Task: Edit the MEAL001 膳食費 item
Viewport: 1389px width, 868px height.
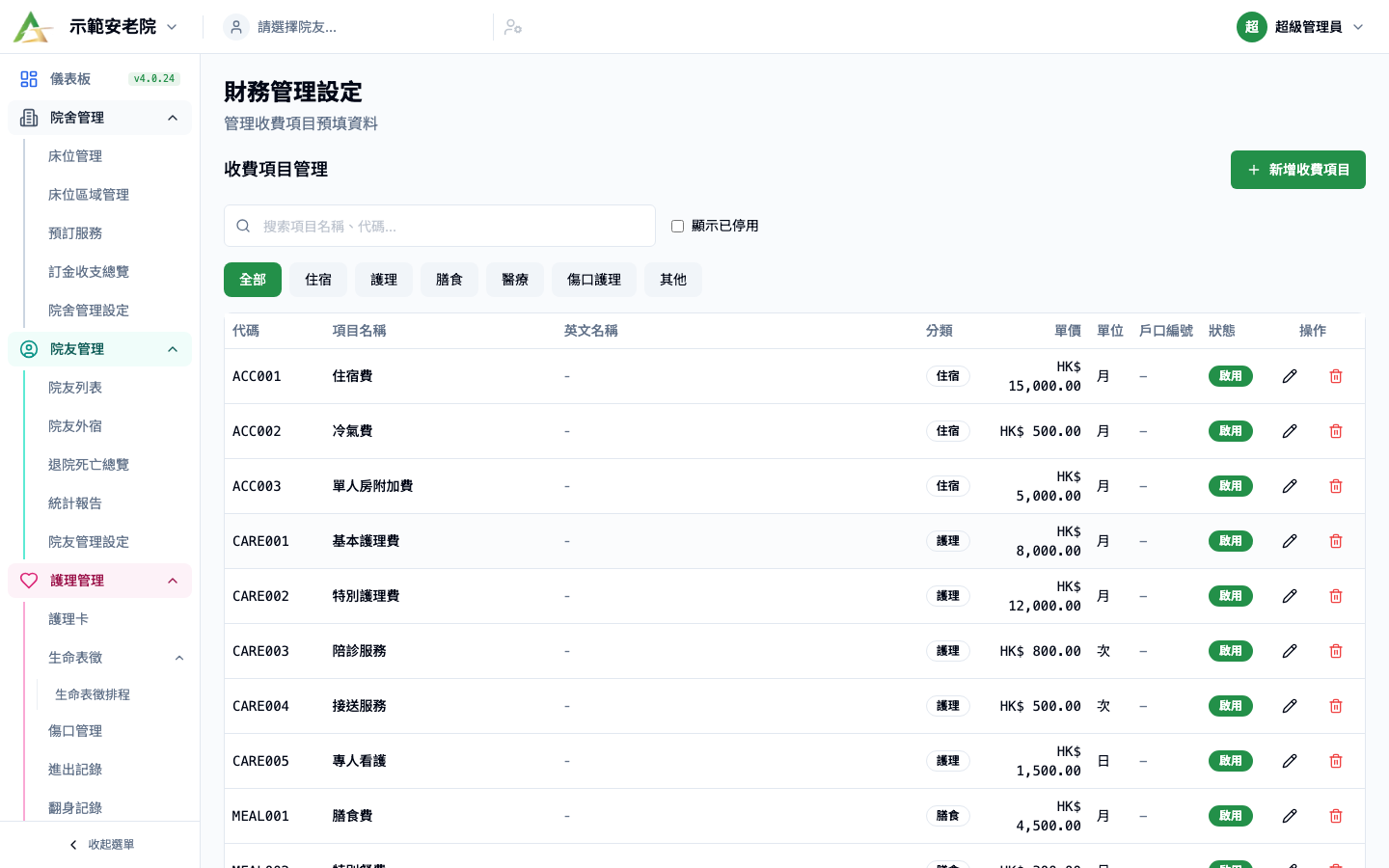Action: (1290, 816)
